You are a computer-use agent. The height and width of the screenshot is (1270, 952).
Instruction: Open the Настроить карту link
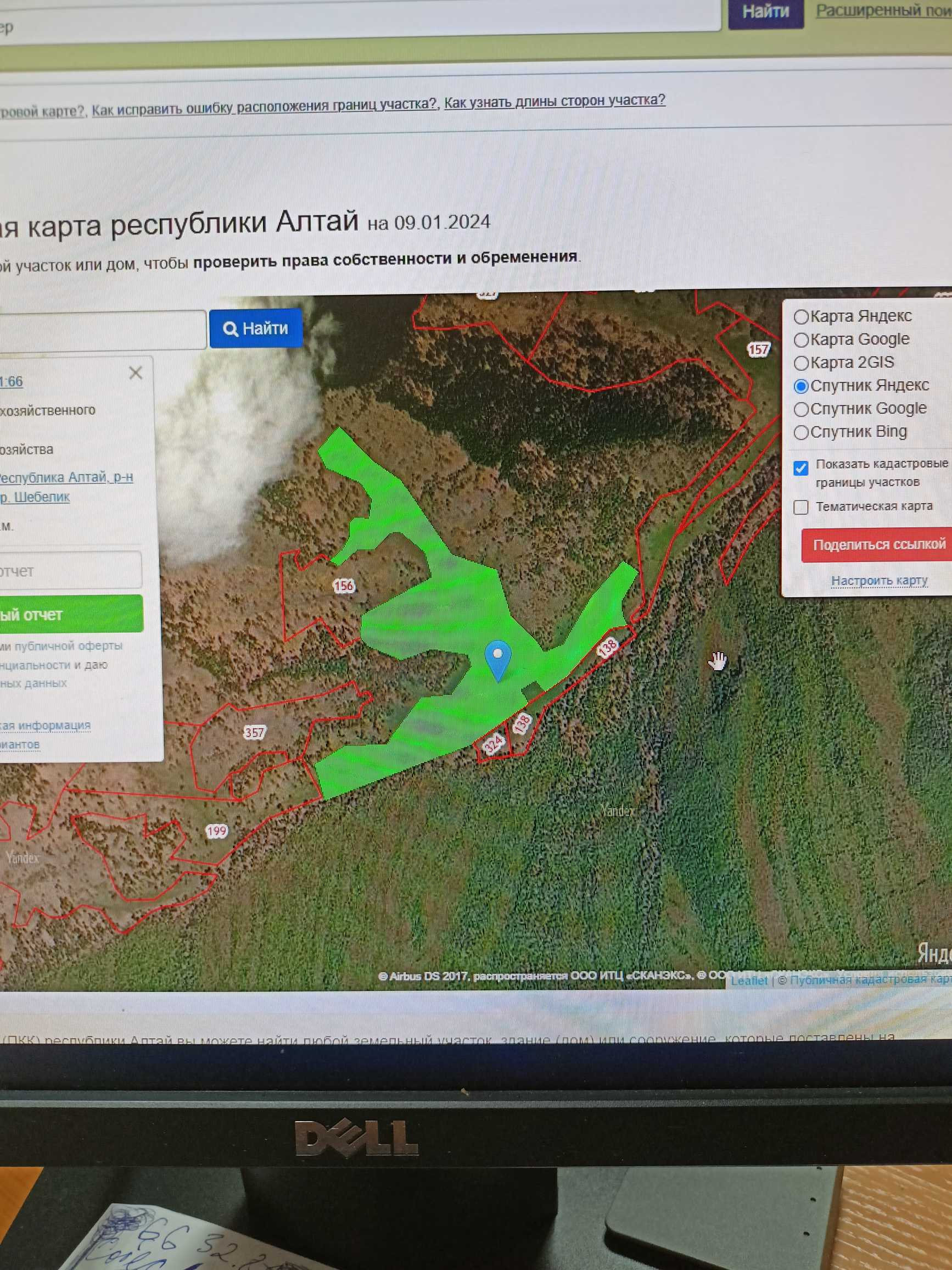[x=879, y=581]
